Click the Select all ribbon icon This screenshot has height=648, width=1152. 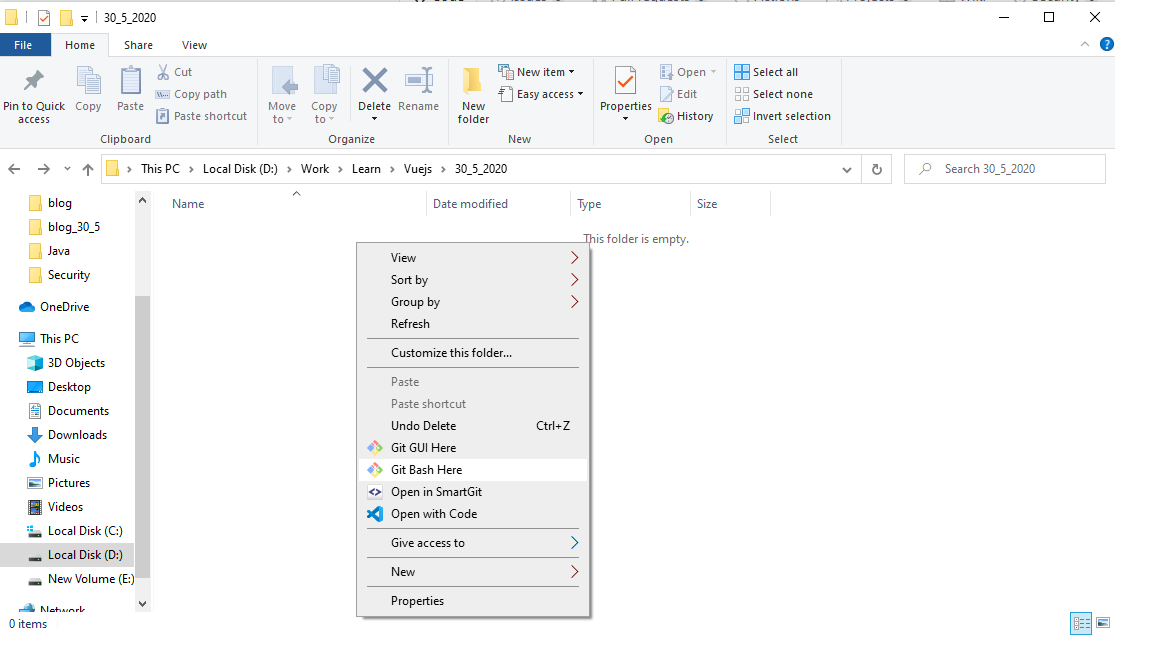tap(742, 72)
